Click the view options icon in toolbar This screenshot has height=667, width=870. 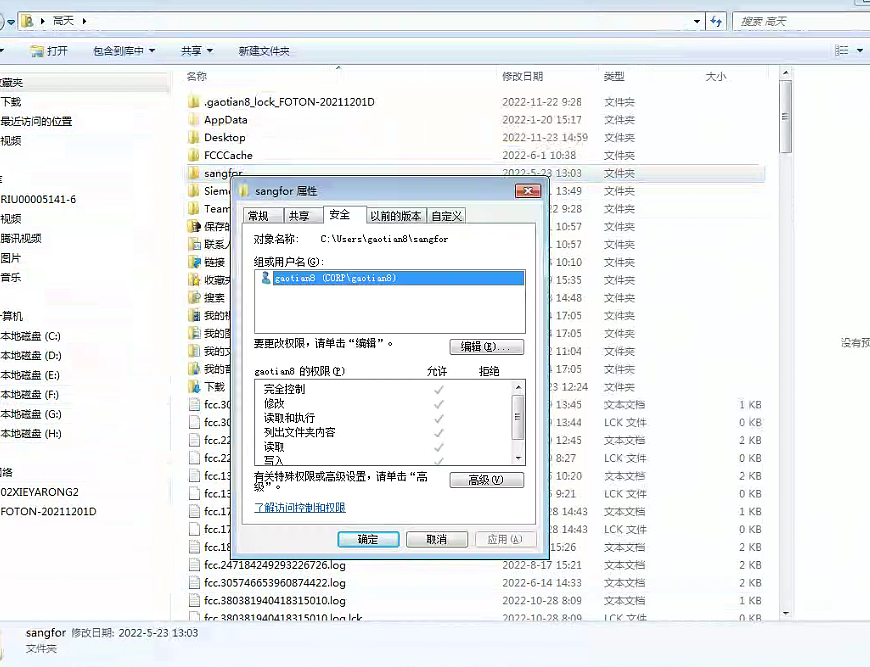point(841,50)
